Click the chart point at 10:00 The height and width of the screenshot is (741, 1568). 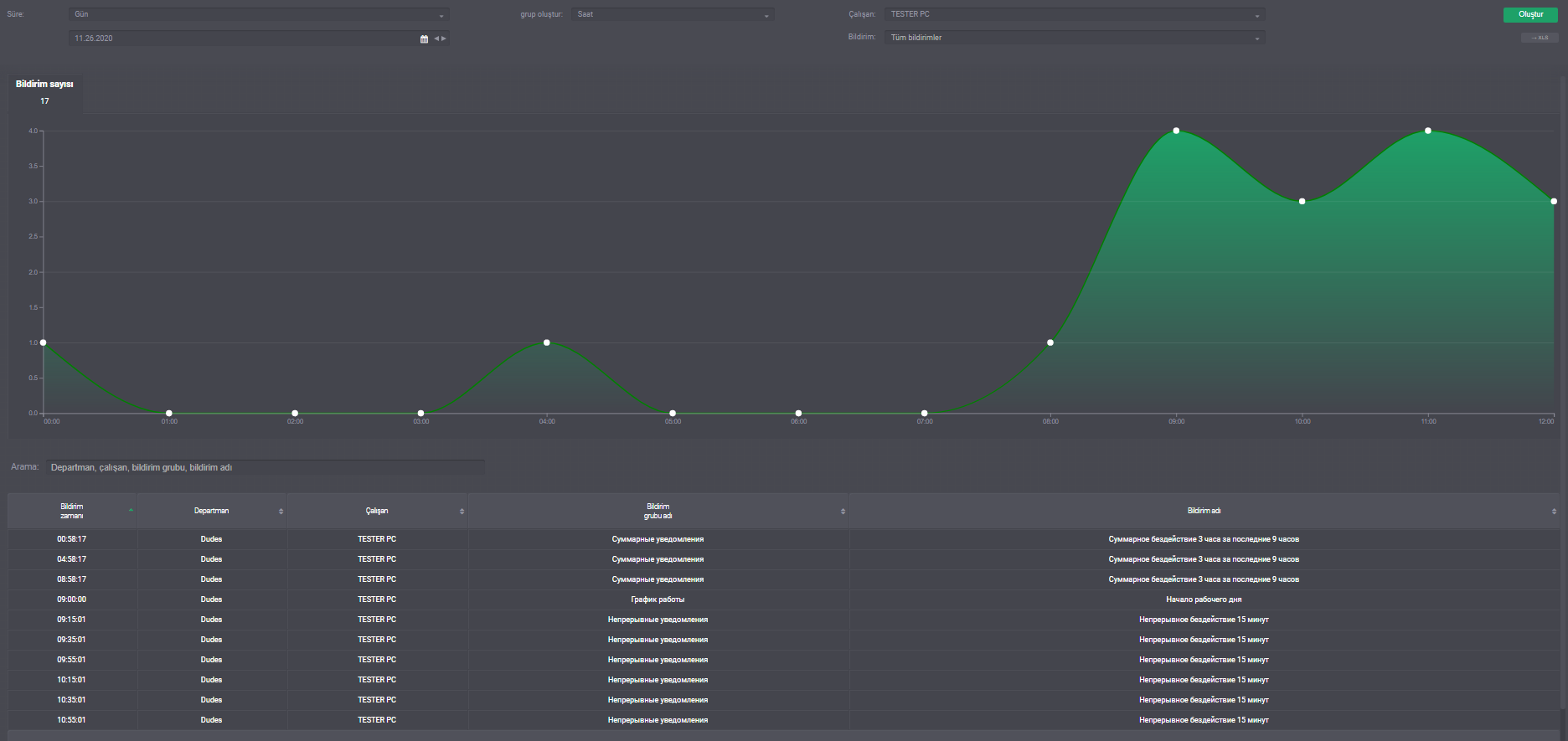click(x=1302, y=201)
